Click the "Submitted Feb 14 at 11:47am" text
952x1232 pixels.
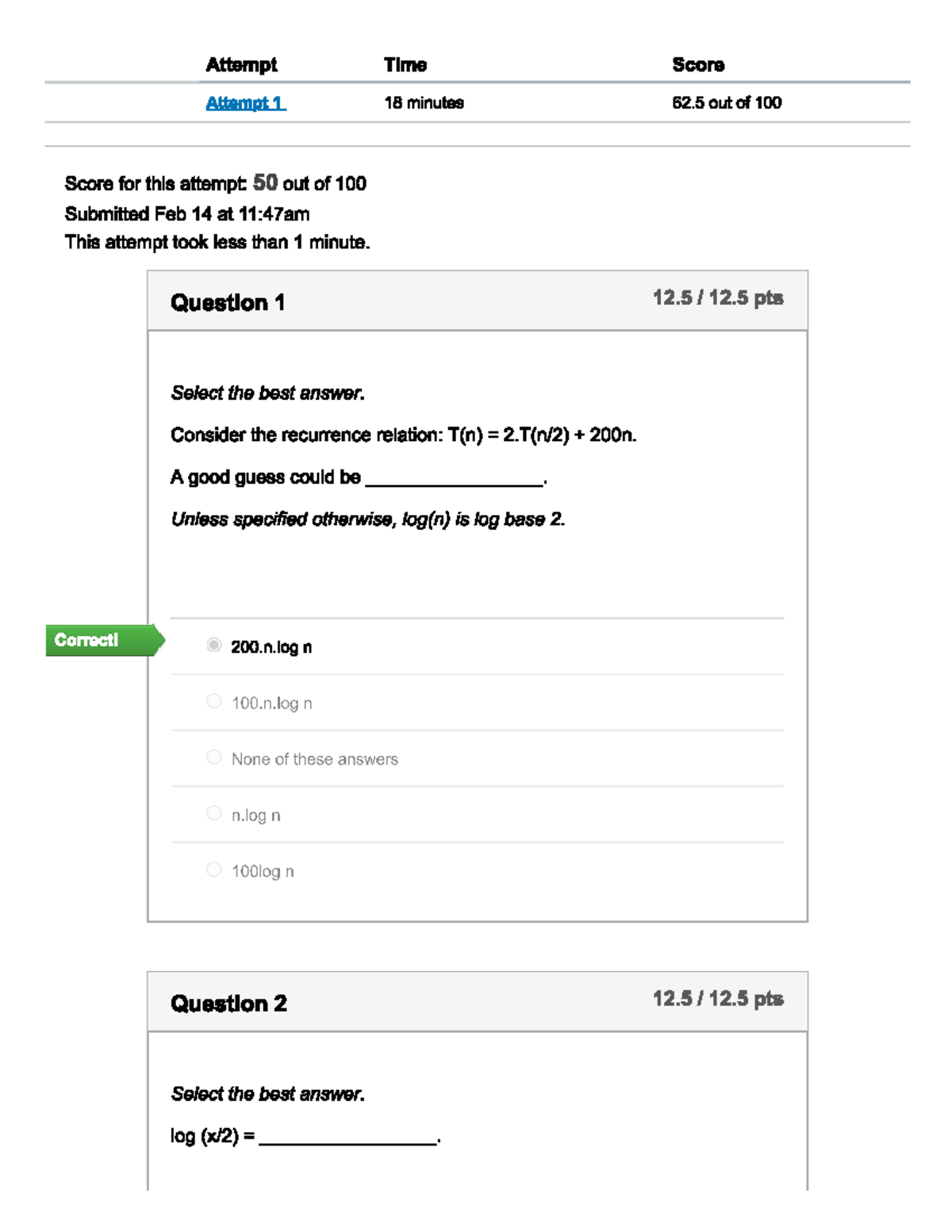(x=187, y=212)
